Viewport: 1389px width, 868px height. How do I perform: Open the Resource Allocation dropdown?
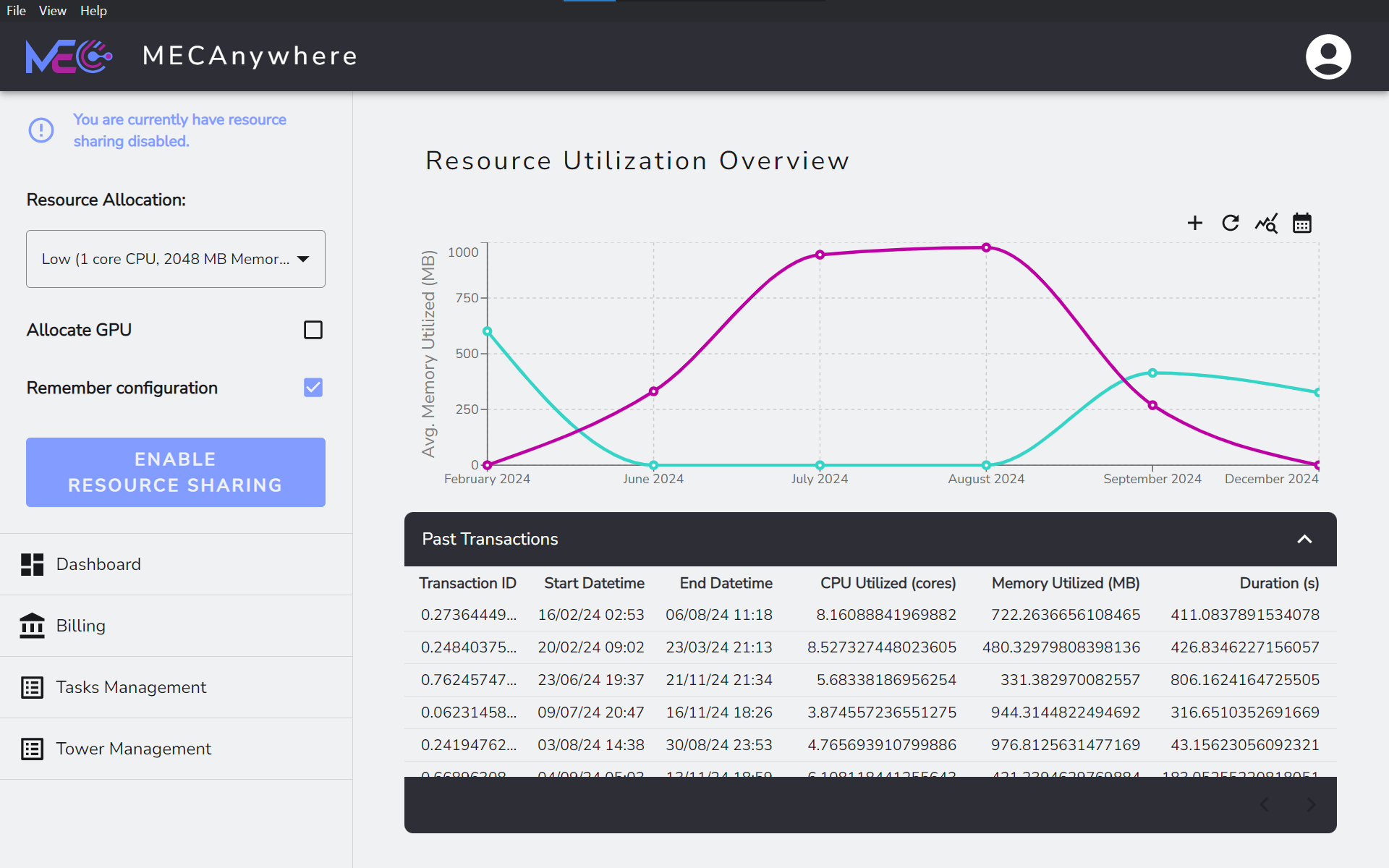176,259
